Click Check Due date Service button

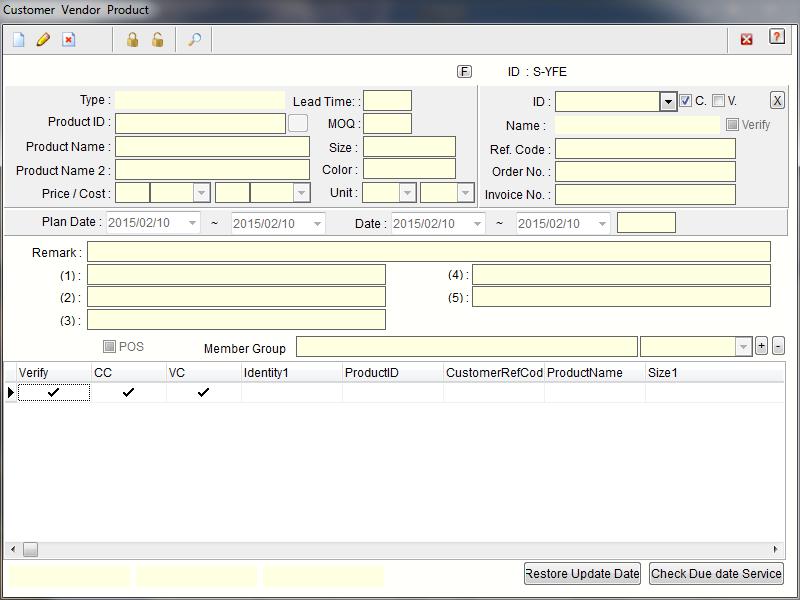coord(716,573)
